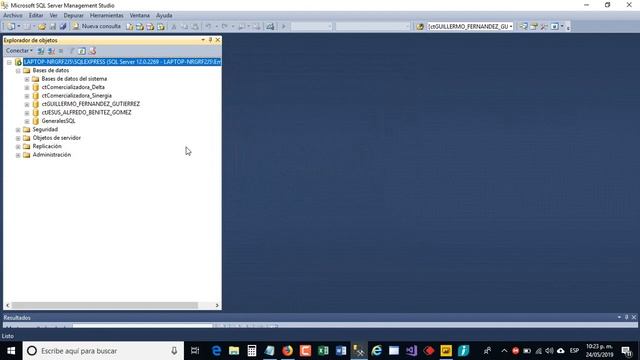Collapse the LAPTOP-NRGRF2J9\SQLEXPRESS server node
The height and width of the screenshot is (360, 640).
(x=9, y=62)
